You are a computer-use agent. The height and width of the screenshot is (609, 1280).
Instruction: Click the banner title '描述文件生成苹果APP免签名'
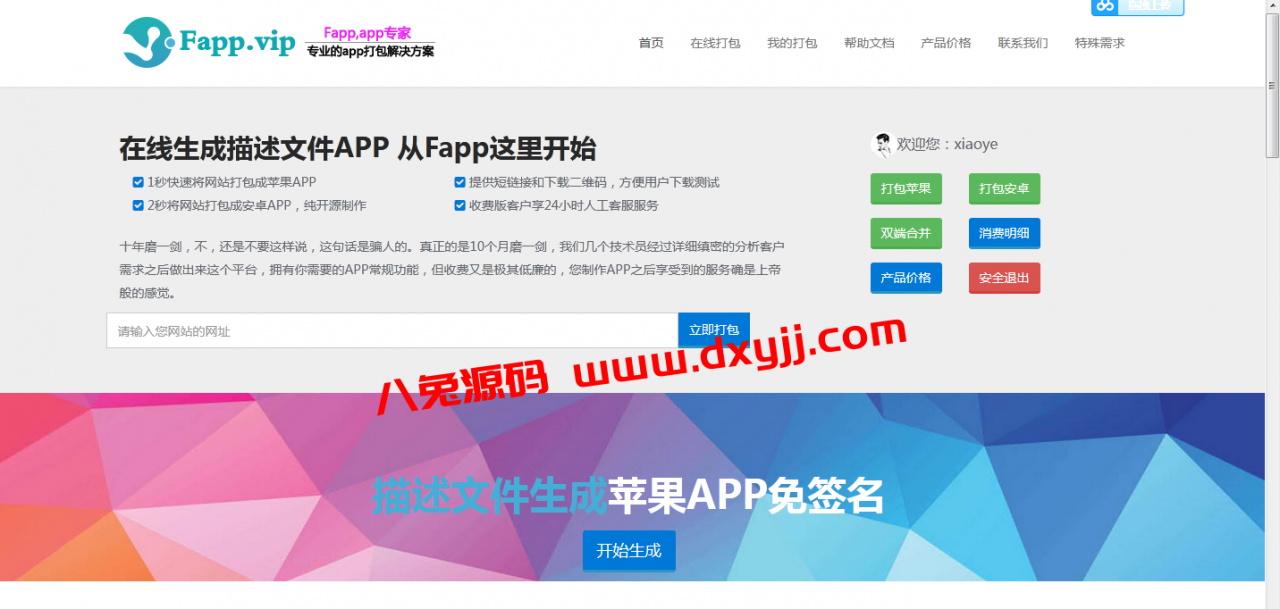[628, 494]
